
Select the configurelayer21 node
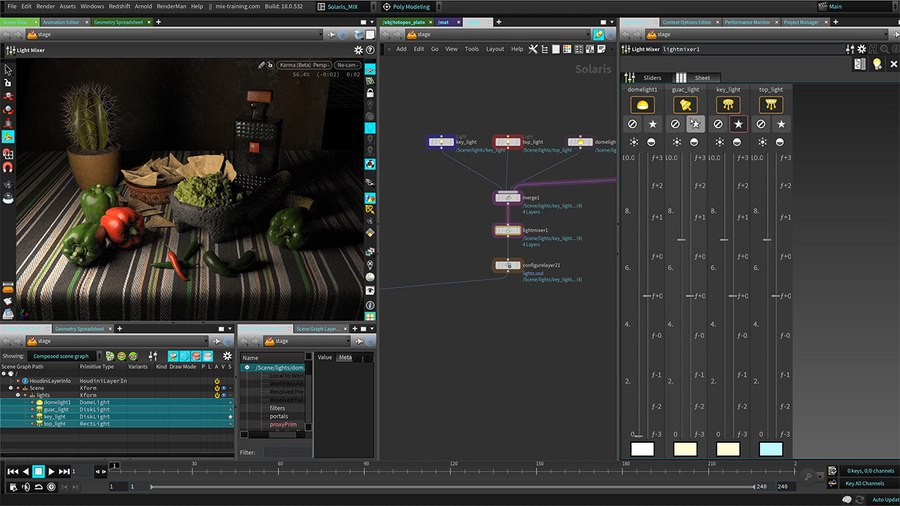click(x=507, y=265)
